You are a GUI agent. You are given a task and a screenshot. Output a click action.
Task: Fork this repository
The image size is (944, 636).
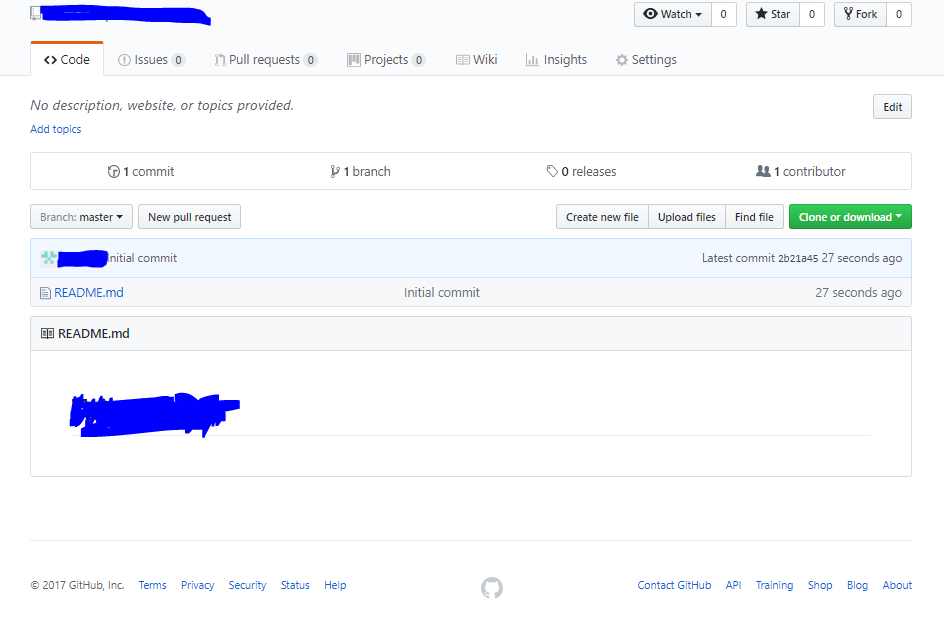pos(860,14)
